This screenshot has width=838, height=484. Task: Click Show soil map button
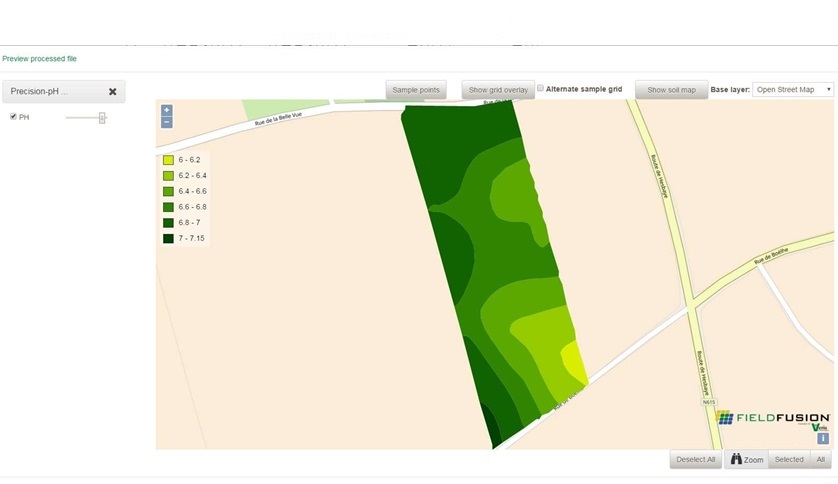point(671,90)
